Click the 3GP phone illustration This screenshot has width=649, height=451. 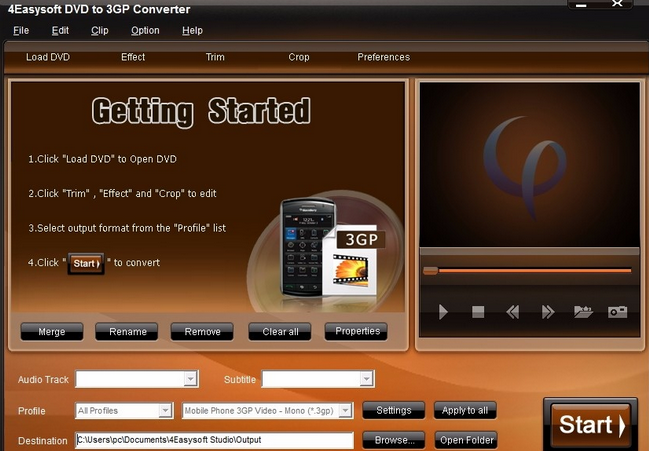(x=327, y=250)
